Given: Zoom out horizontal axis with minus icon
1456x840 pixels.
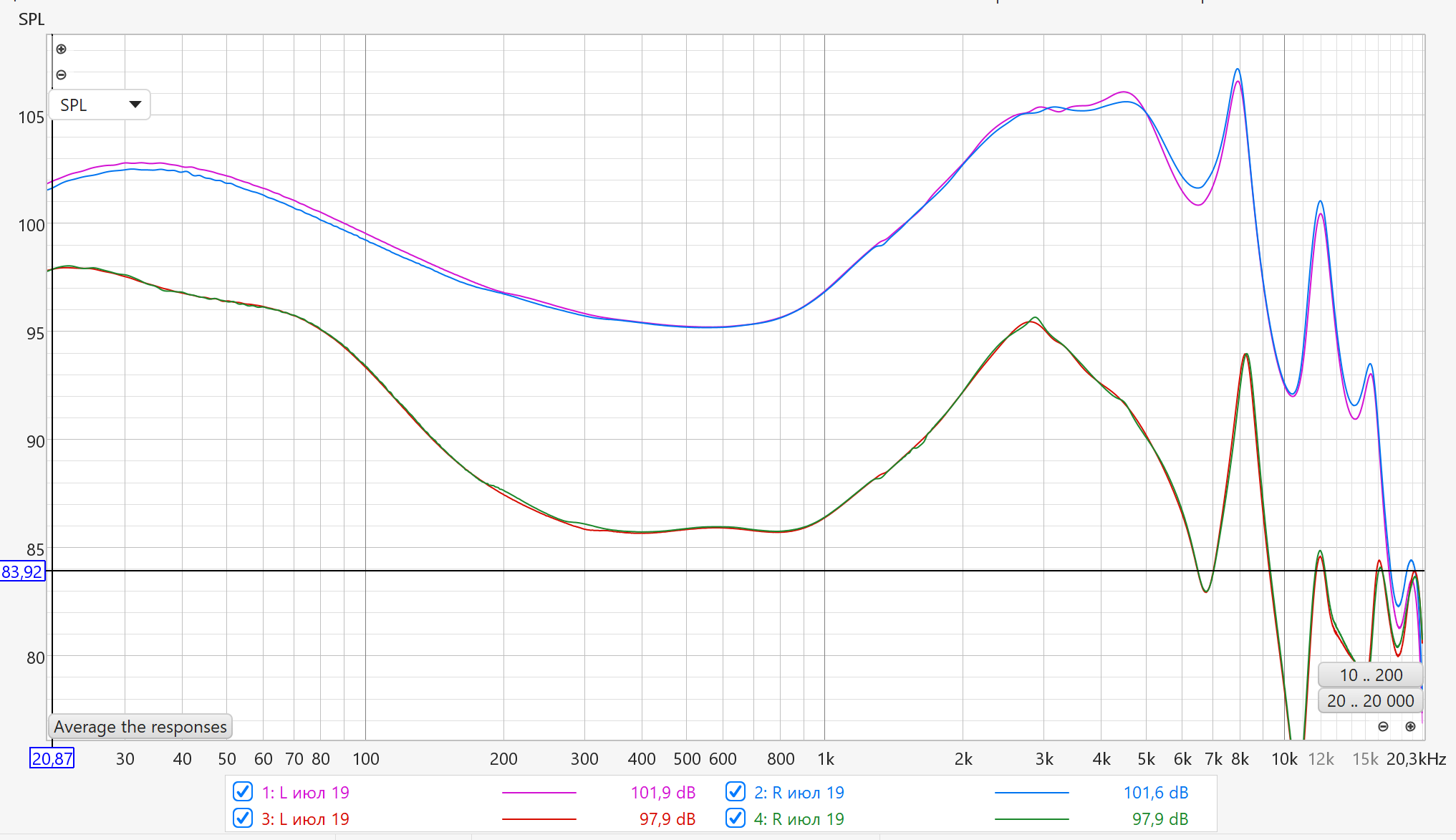Looking at the screenshot, I should tap(1384, 726).
